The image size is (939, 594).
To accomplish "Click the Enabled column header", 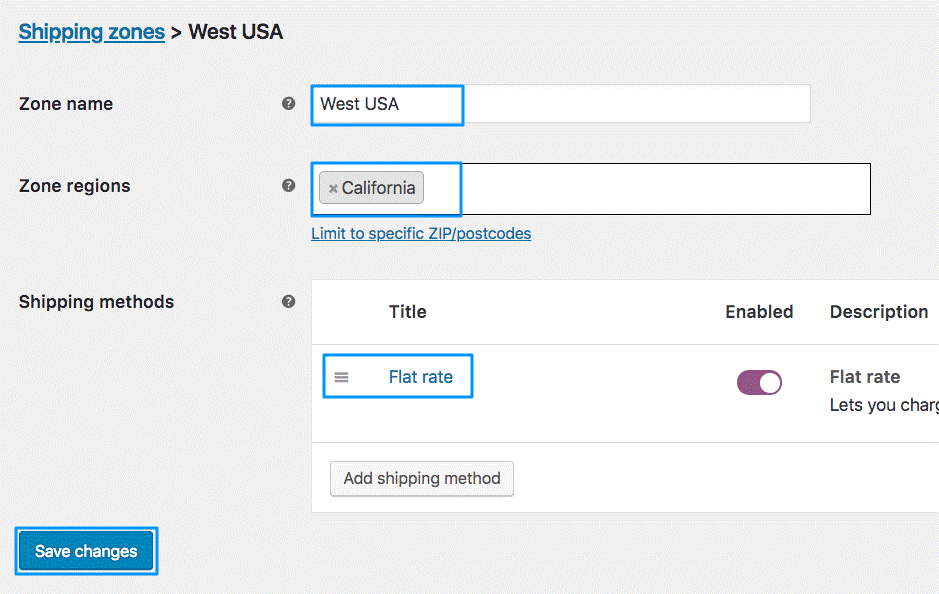I will [x=759, y=312].
